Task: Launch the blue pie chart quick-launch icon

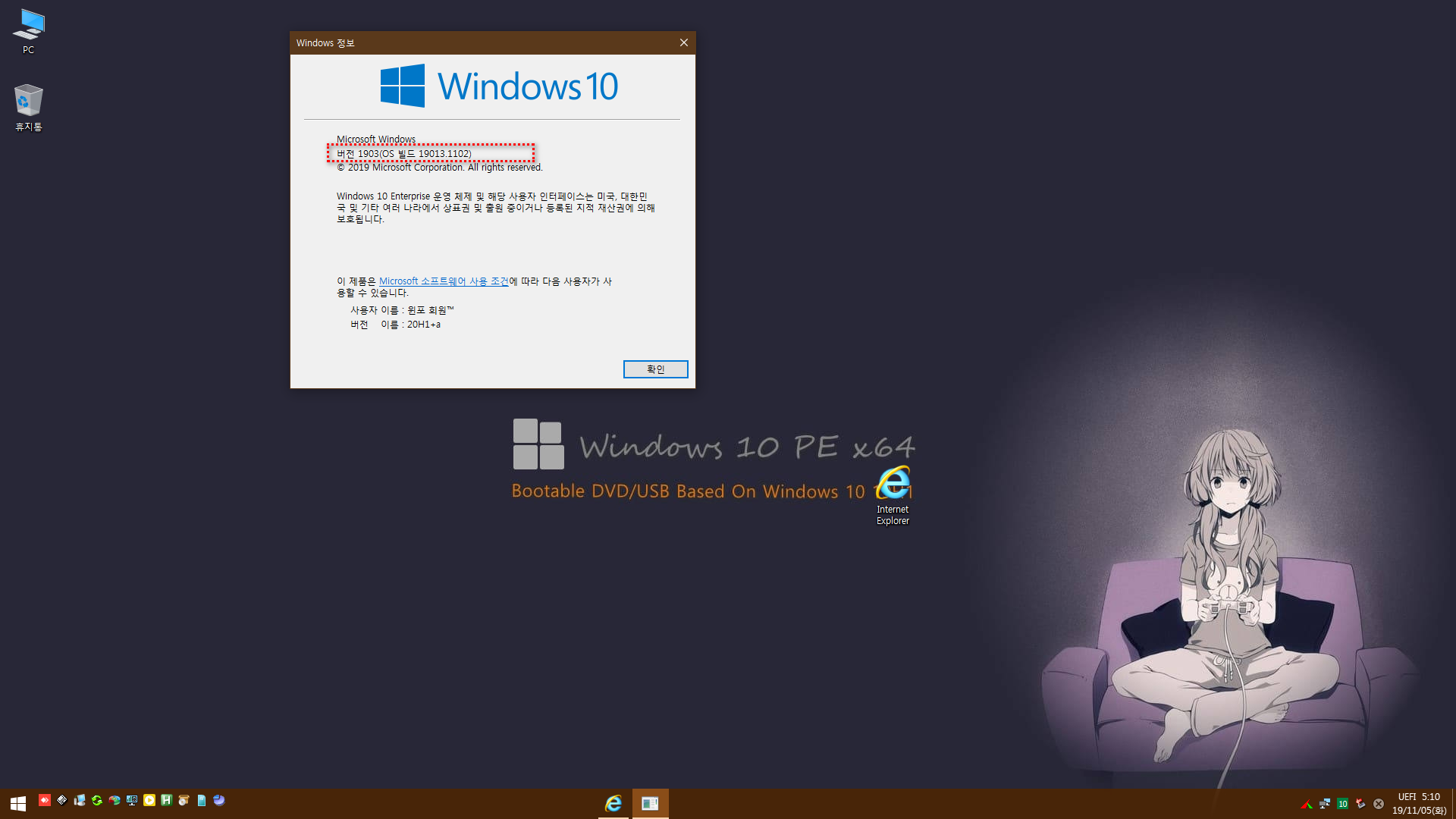Action: pos(219,800)
